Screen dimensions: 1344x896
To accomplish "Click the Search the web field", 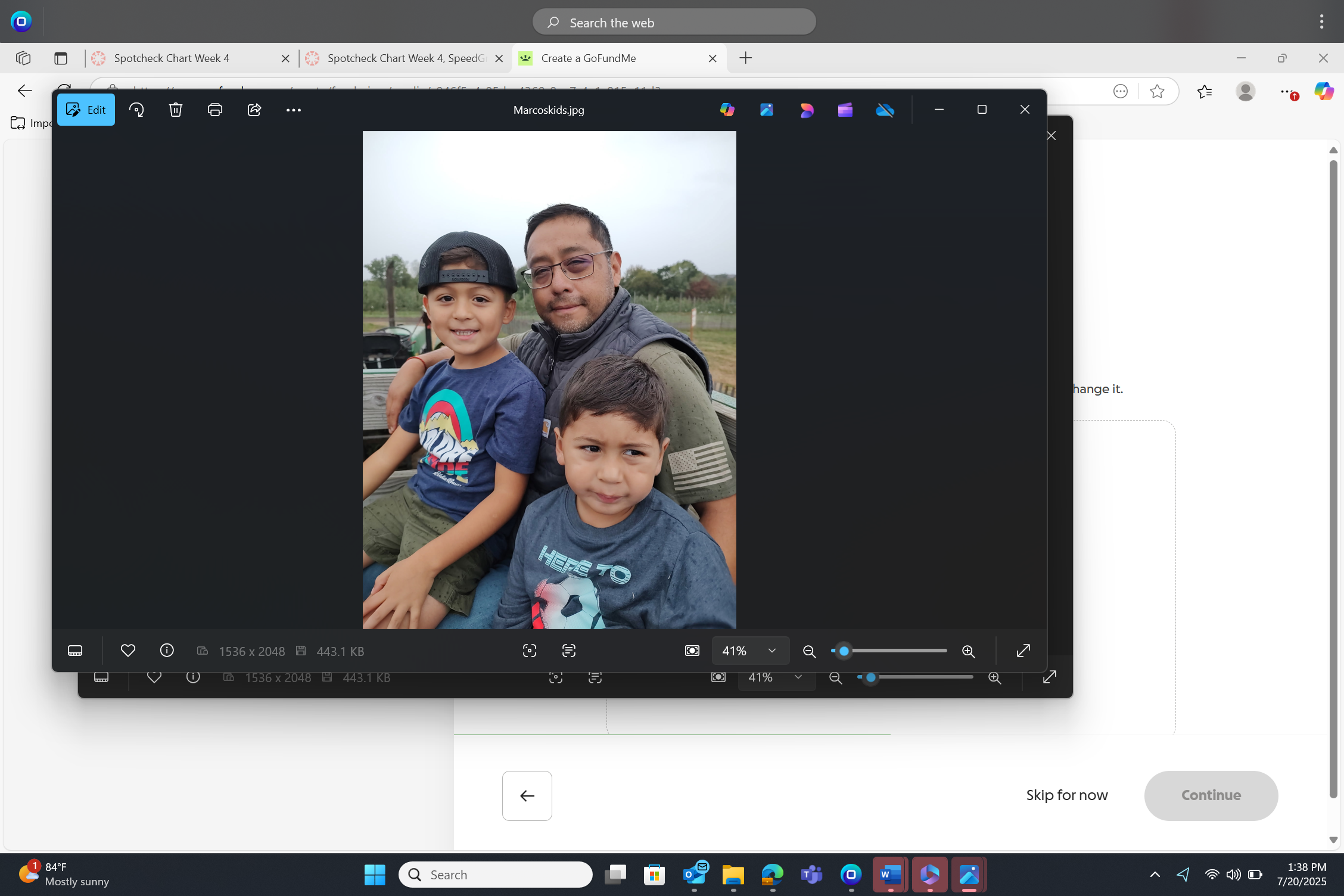I will pyautogui.click(x=674, y=23).
